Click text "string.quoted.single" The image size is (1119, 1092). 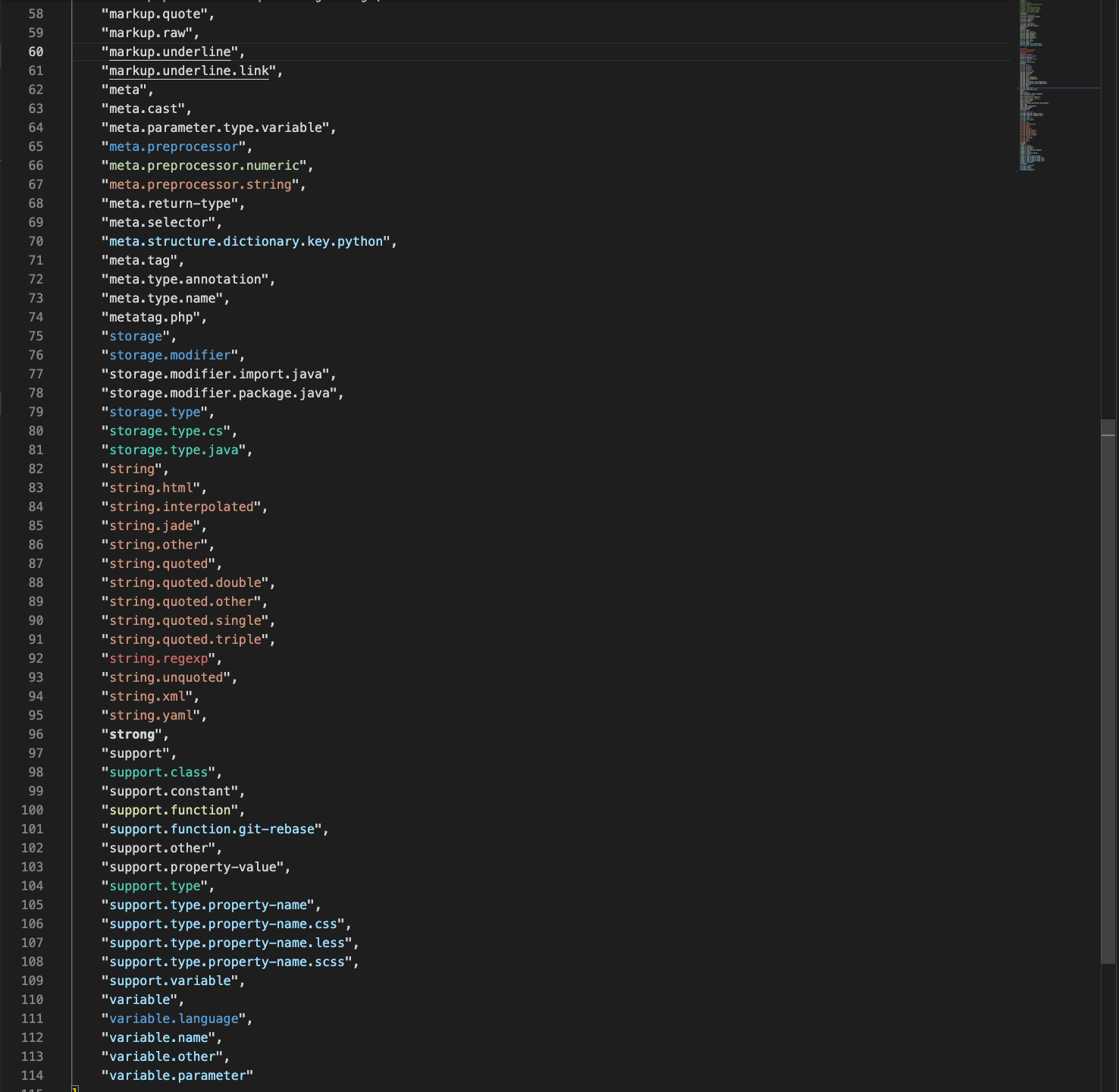186,620
